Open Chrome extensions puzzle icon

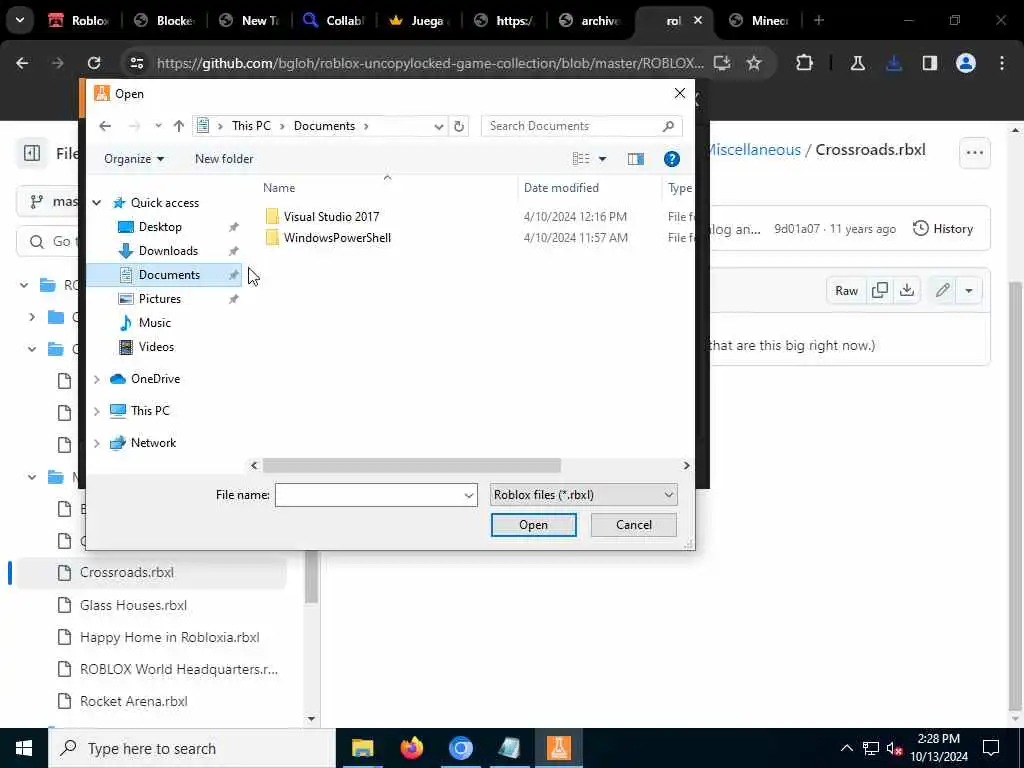click(804, 63)
